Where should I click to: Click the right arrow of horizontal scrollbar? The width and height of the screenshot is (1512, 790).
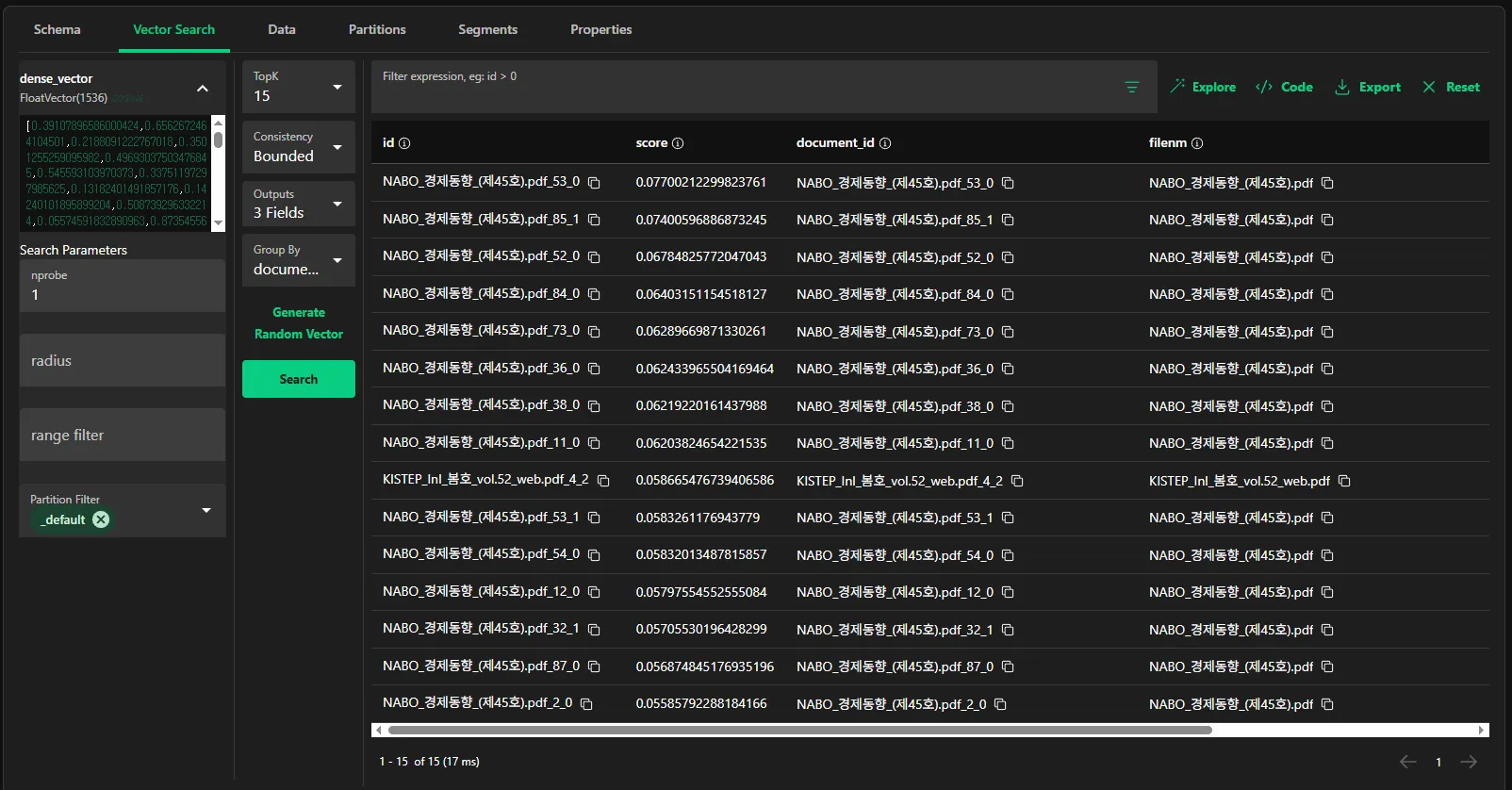coord(1482,730)
